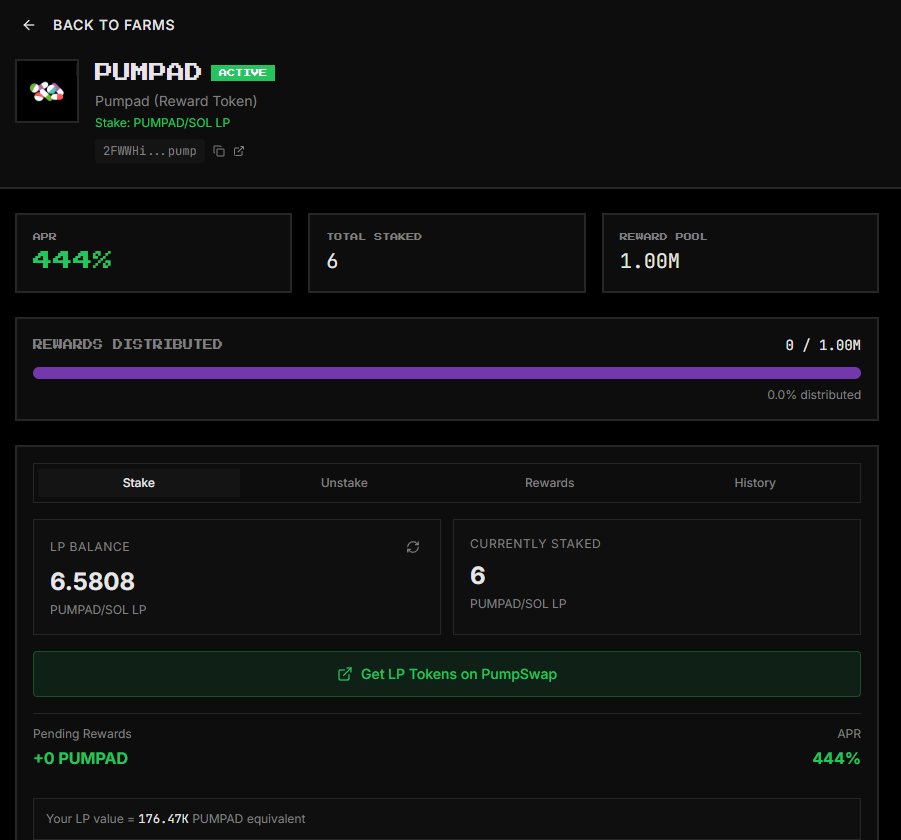This screenshot has width=901, height=840.
Task: Click PUMPAD/SOL LP under LP balance
Action: coord(98,610)
